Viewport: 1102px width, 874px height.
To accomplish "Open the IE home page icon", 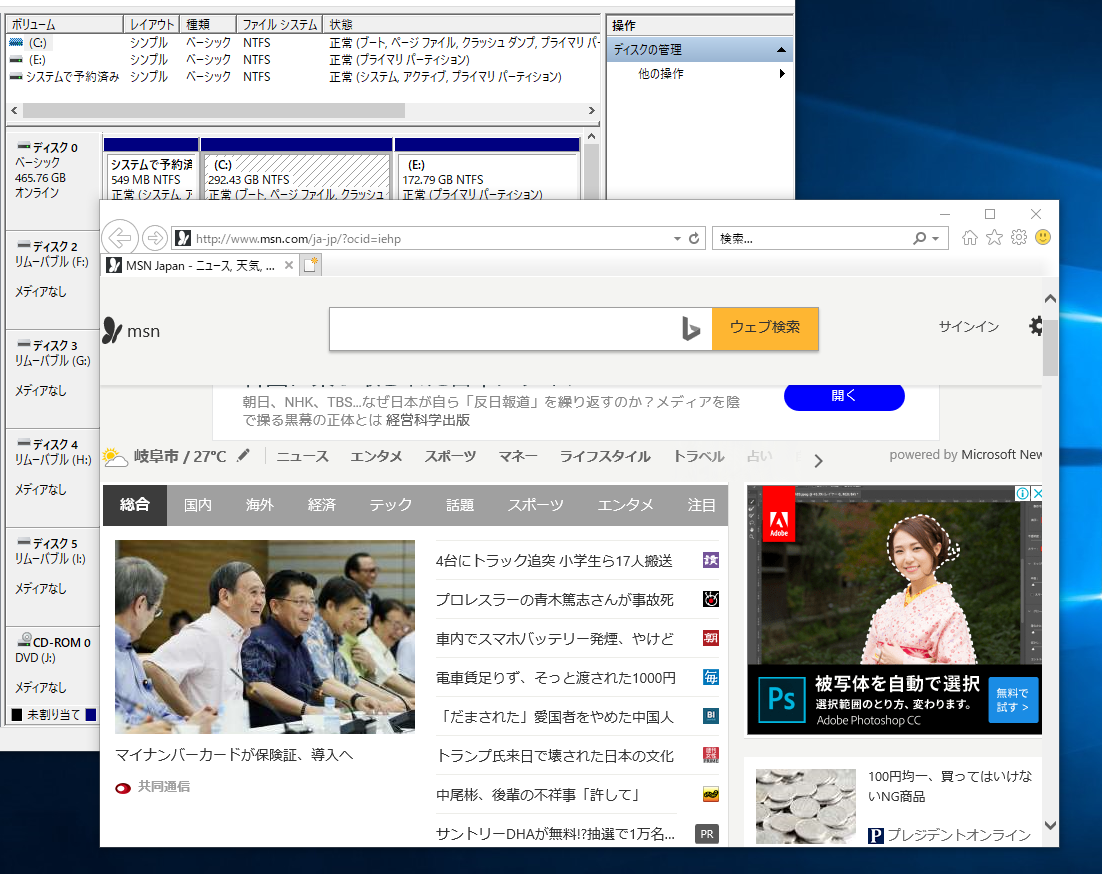I will point(970,237).
